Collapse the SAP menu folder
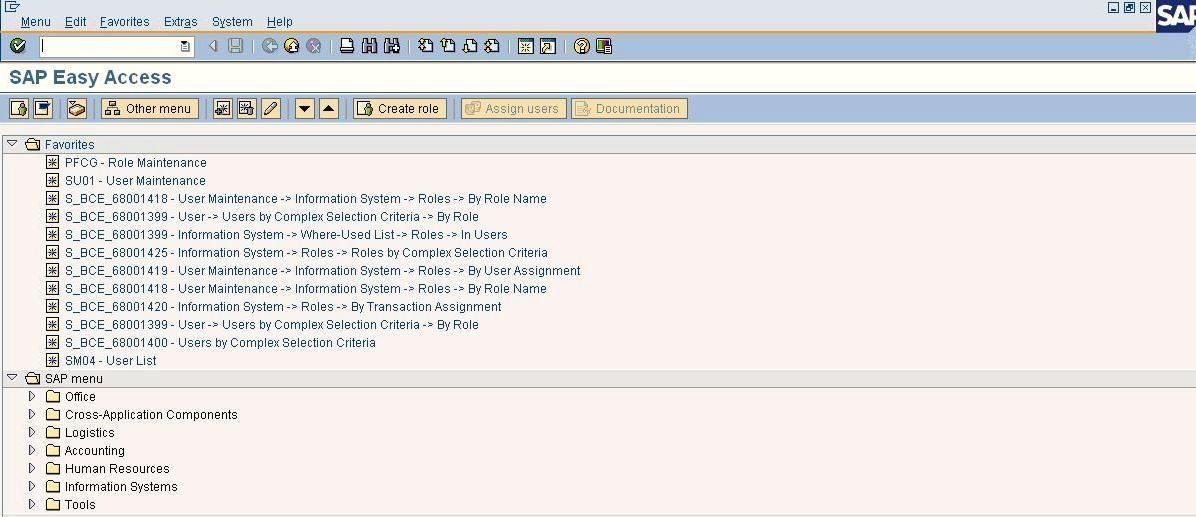This screenshot has width=1196, height=517. pyautogui.click(x=11, y=377)
